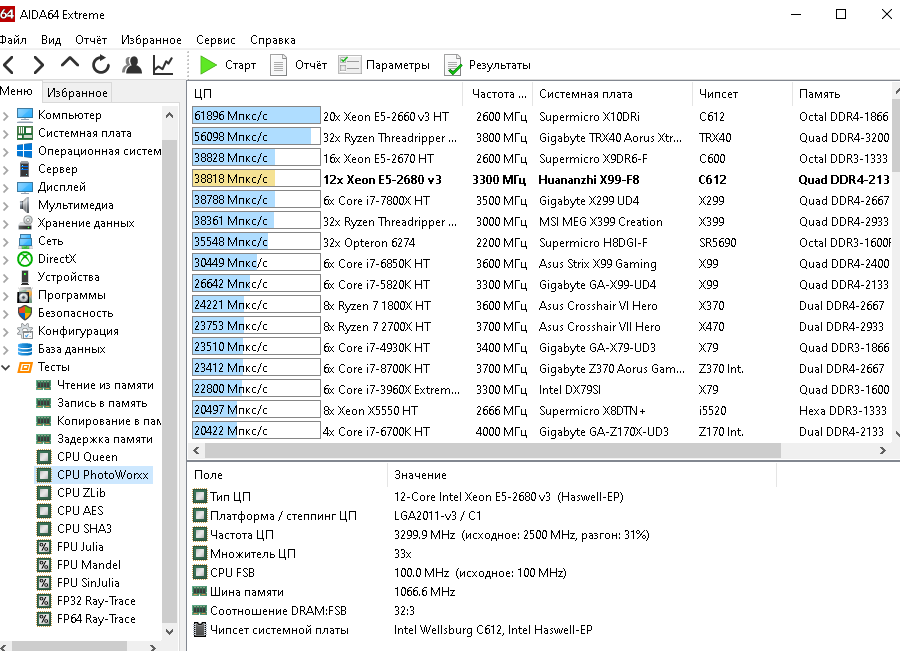Sort by the ЦП column header
The image size is (900, 651).
[x=325, y=94]
